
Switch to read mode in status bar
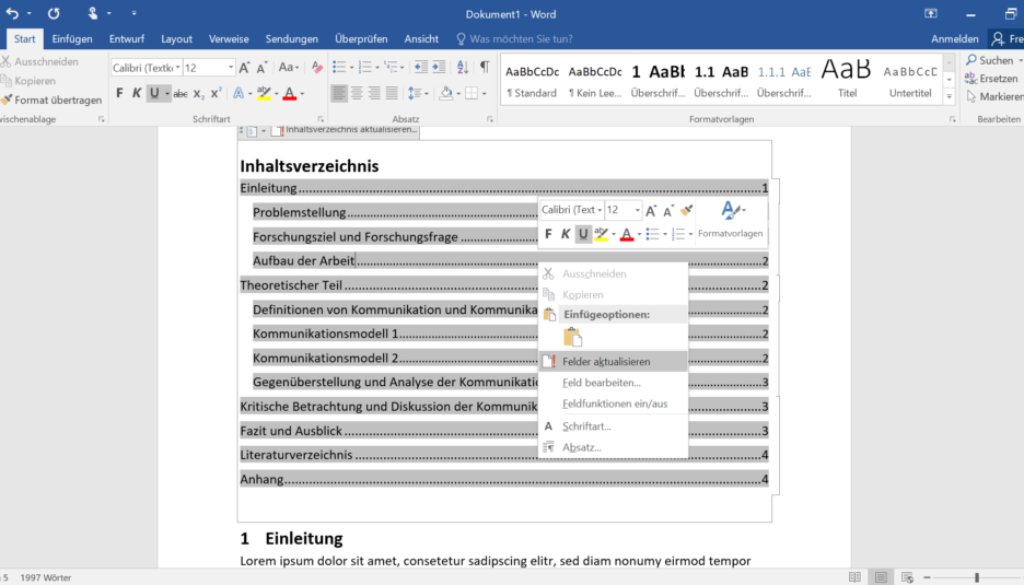click(x=854, y=577)
